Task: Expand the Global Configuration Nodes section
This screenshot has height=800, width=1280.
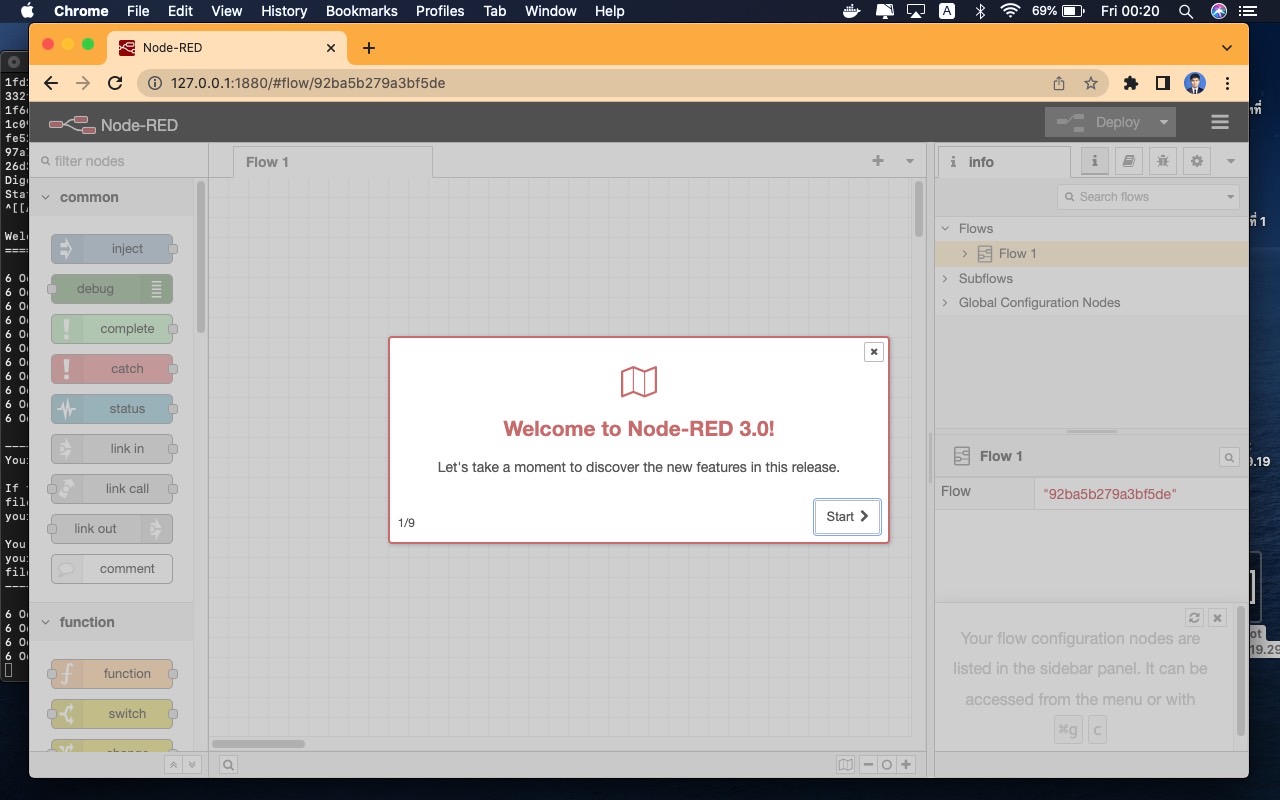Action: point(945,303)
